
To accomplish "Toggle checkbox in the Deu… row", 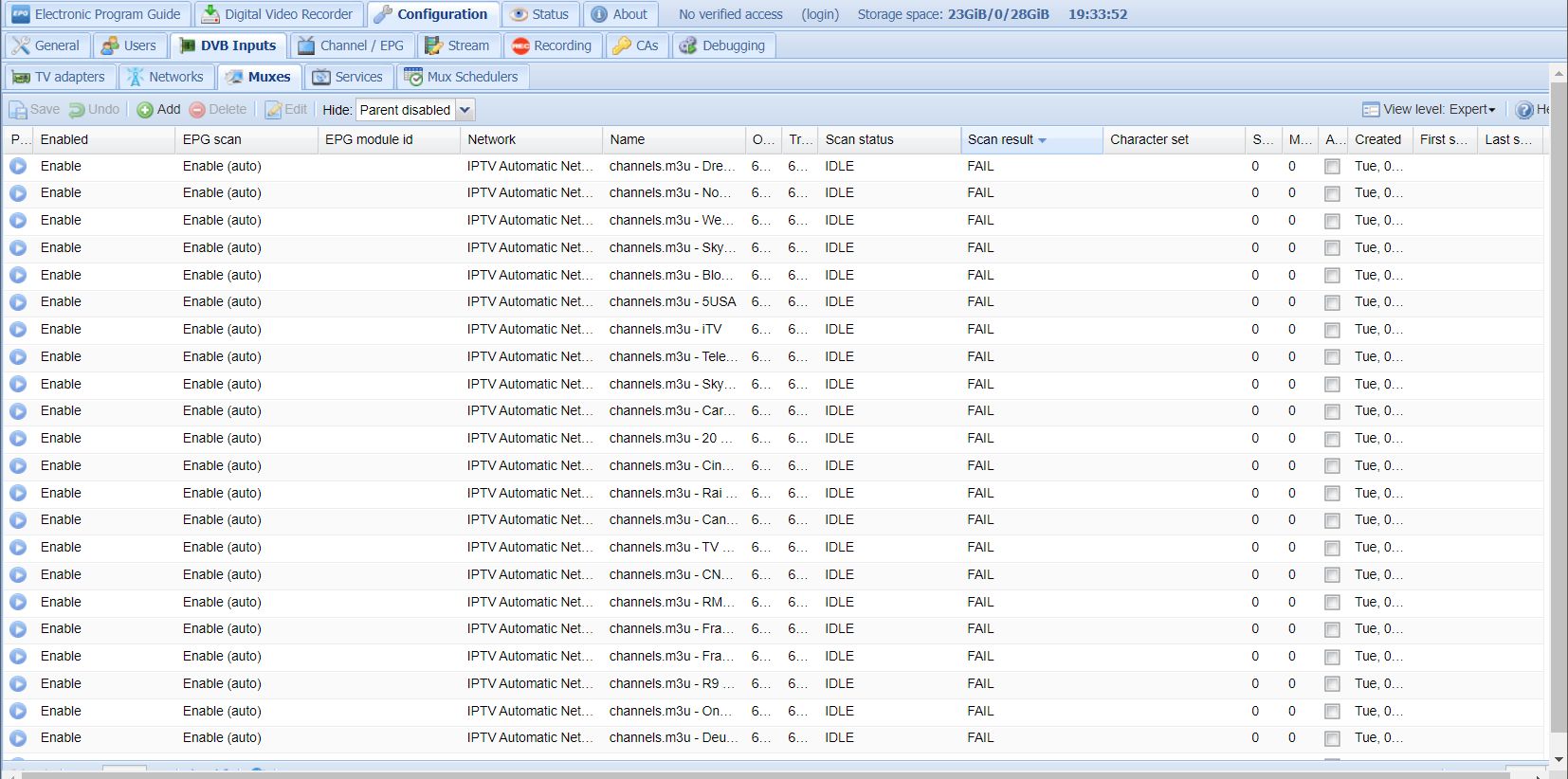I will [1332, 739].
